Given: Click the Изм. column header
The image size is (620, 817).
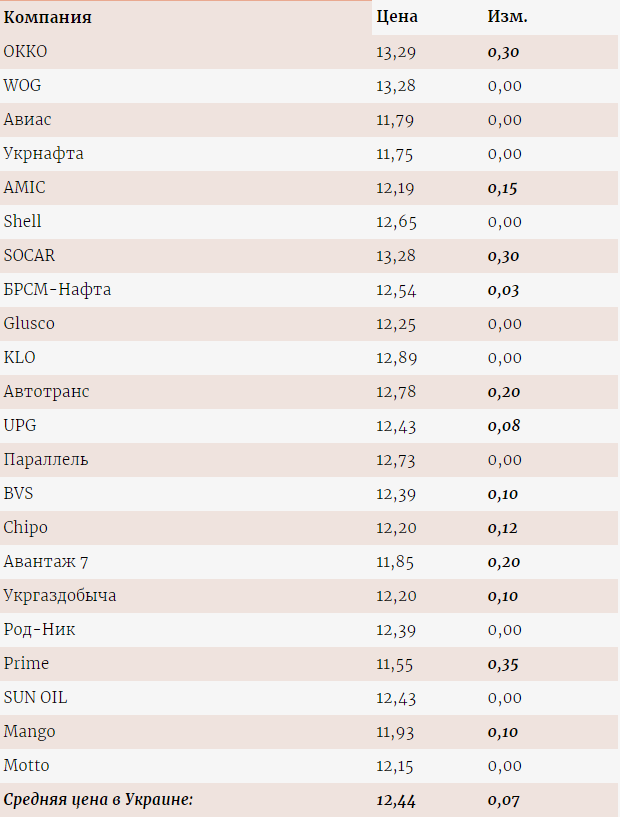Looking at the screenshot, I should click(507, 17).
